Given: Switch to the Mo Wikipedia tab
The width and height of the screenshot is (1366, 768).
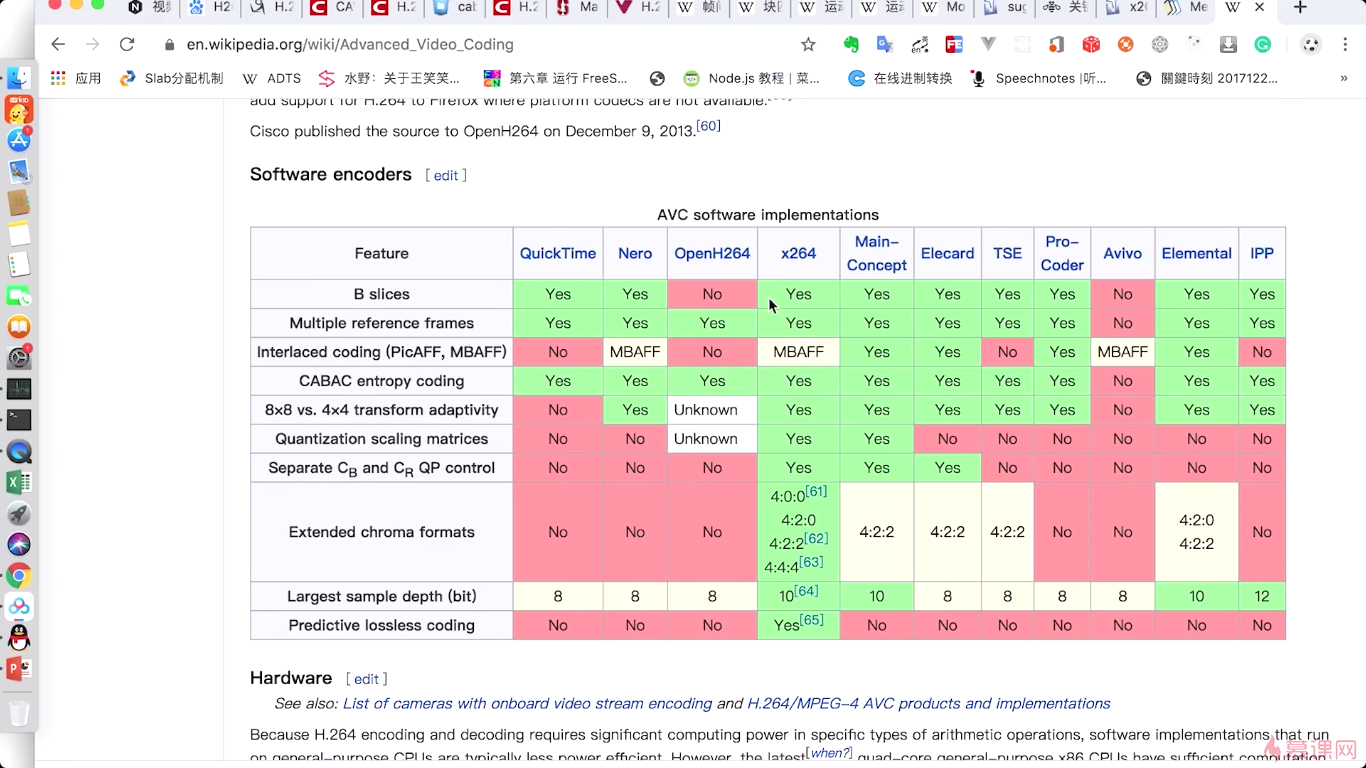Looking at the screenshot, I should pos(944,8).
